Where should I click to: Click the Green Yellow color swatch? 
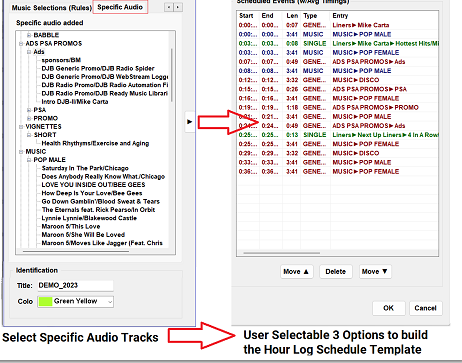[x=45, y=301]
